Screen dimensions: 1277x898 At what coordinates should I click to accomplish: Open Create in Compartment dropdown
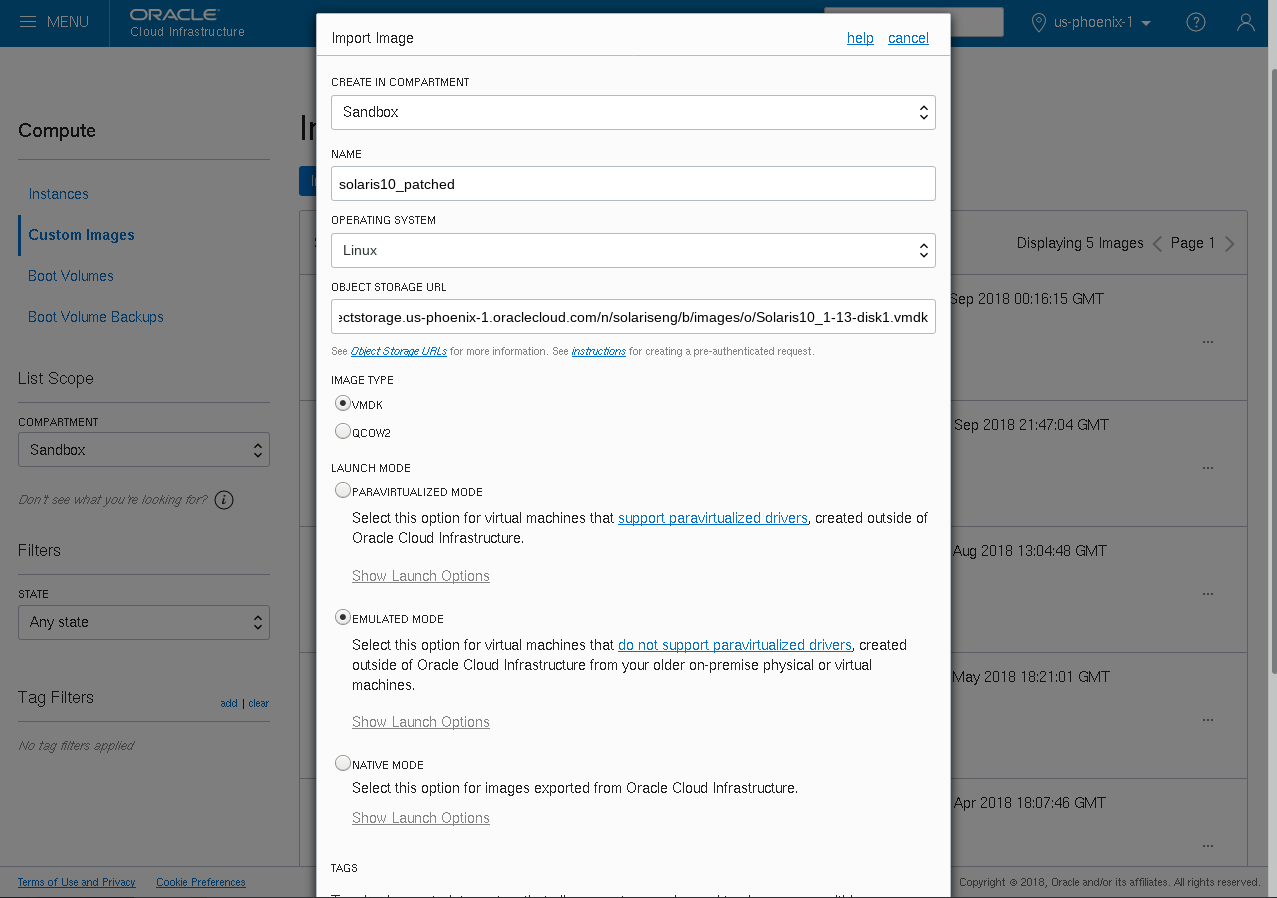click(633, 112)
